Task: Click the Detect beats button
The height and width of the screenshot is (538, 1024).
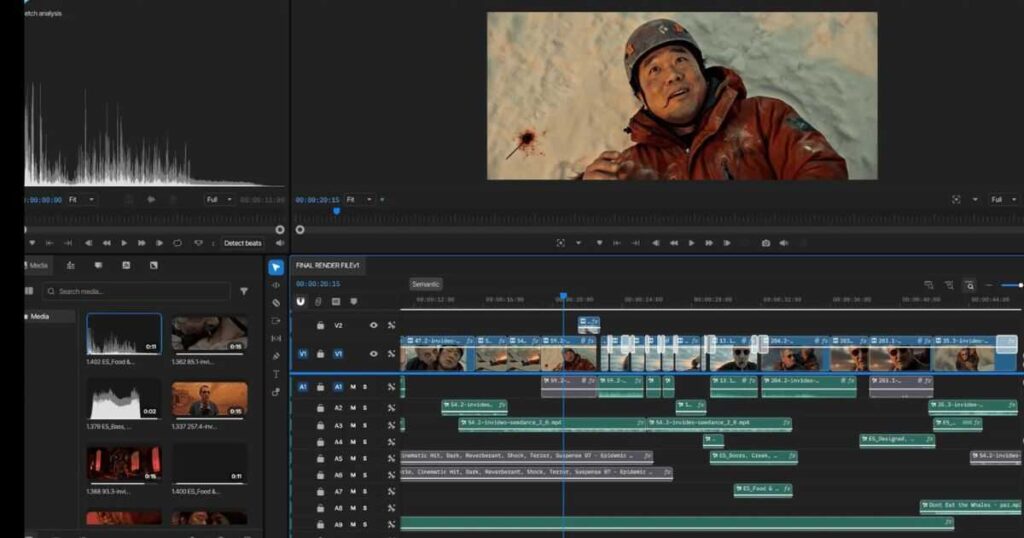Action: (x=242, y=243)
